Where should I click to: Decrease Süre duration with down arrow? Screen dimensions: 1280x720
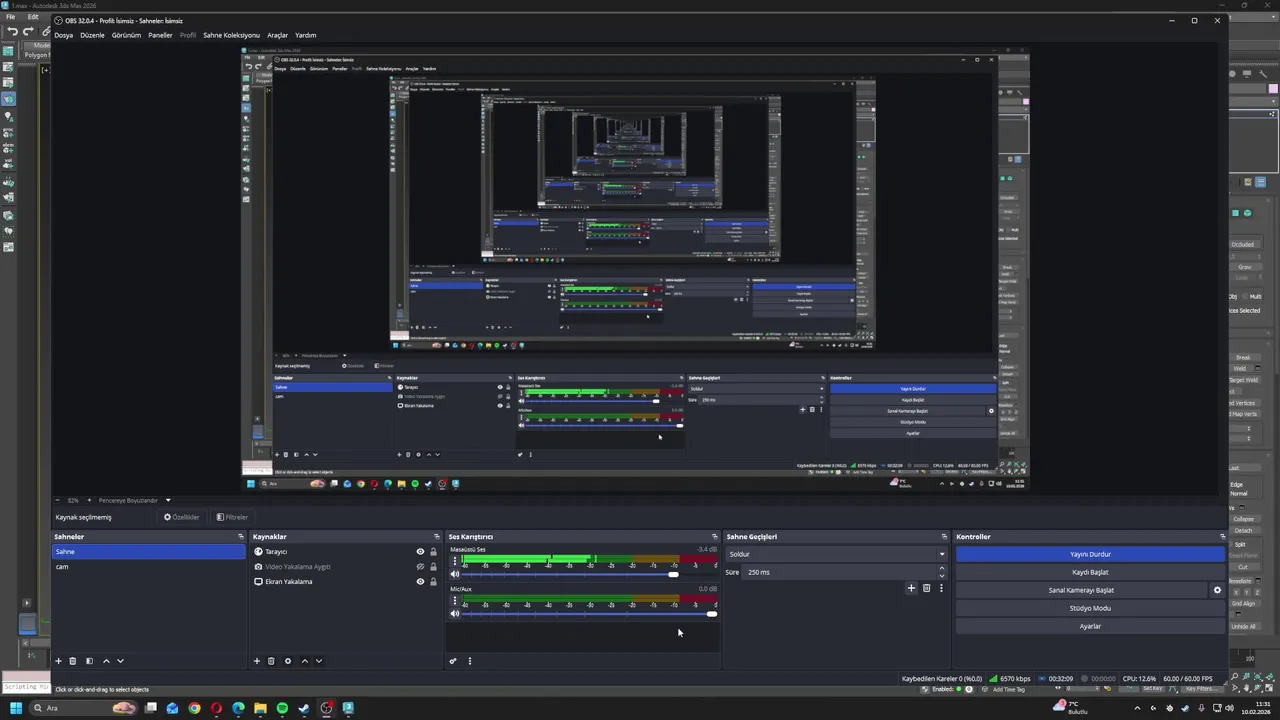point(941,576)
